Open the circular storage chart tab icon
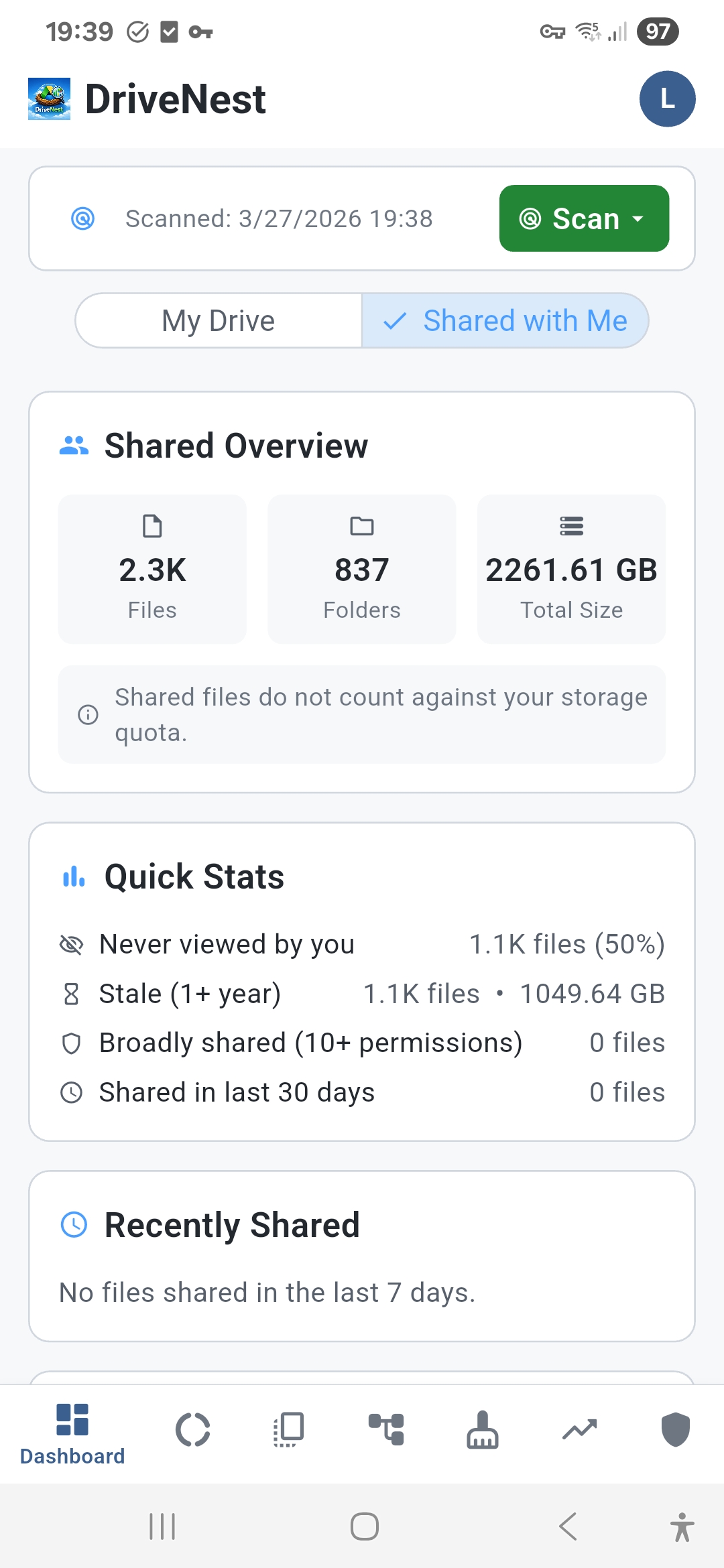Screen dimensions: 724x1568 [x=193, y=1430]
